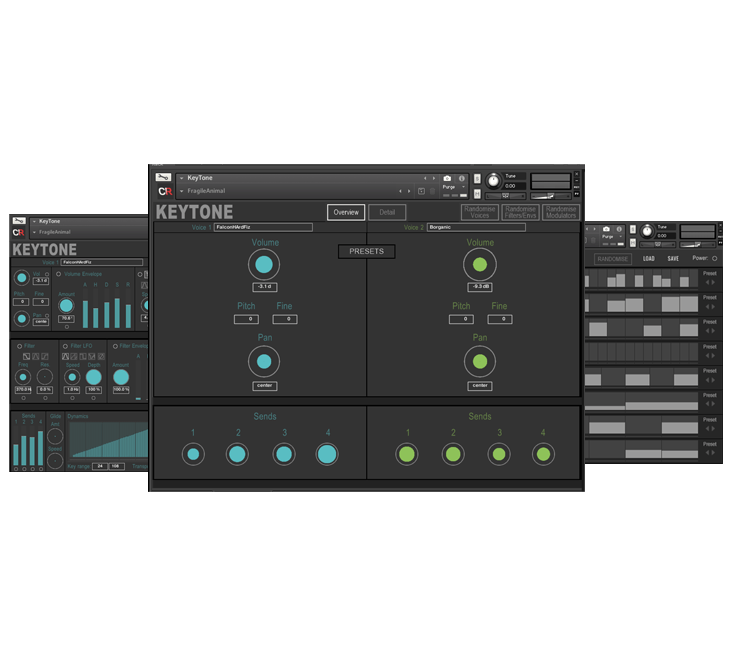Click Voice 1 Volume knob

[x=264, y=265]
